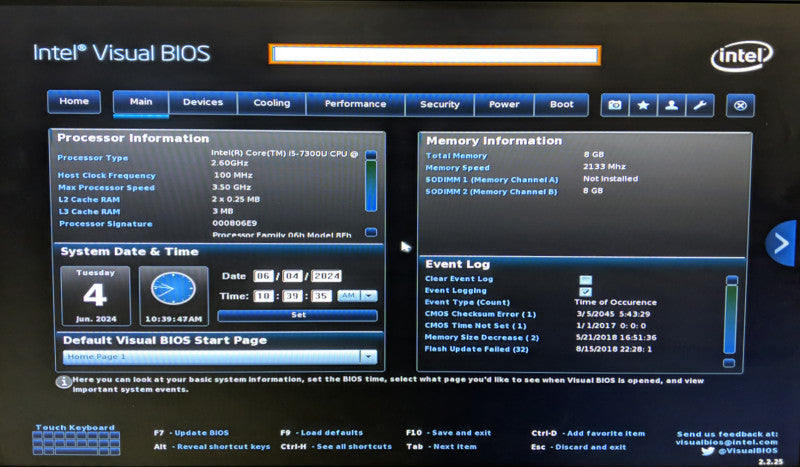The height and width of the screenshot is (467, 800).
Task: Edit the day field 04
Action: pyautogui.click(x=292, y=276)
